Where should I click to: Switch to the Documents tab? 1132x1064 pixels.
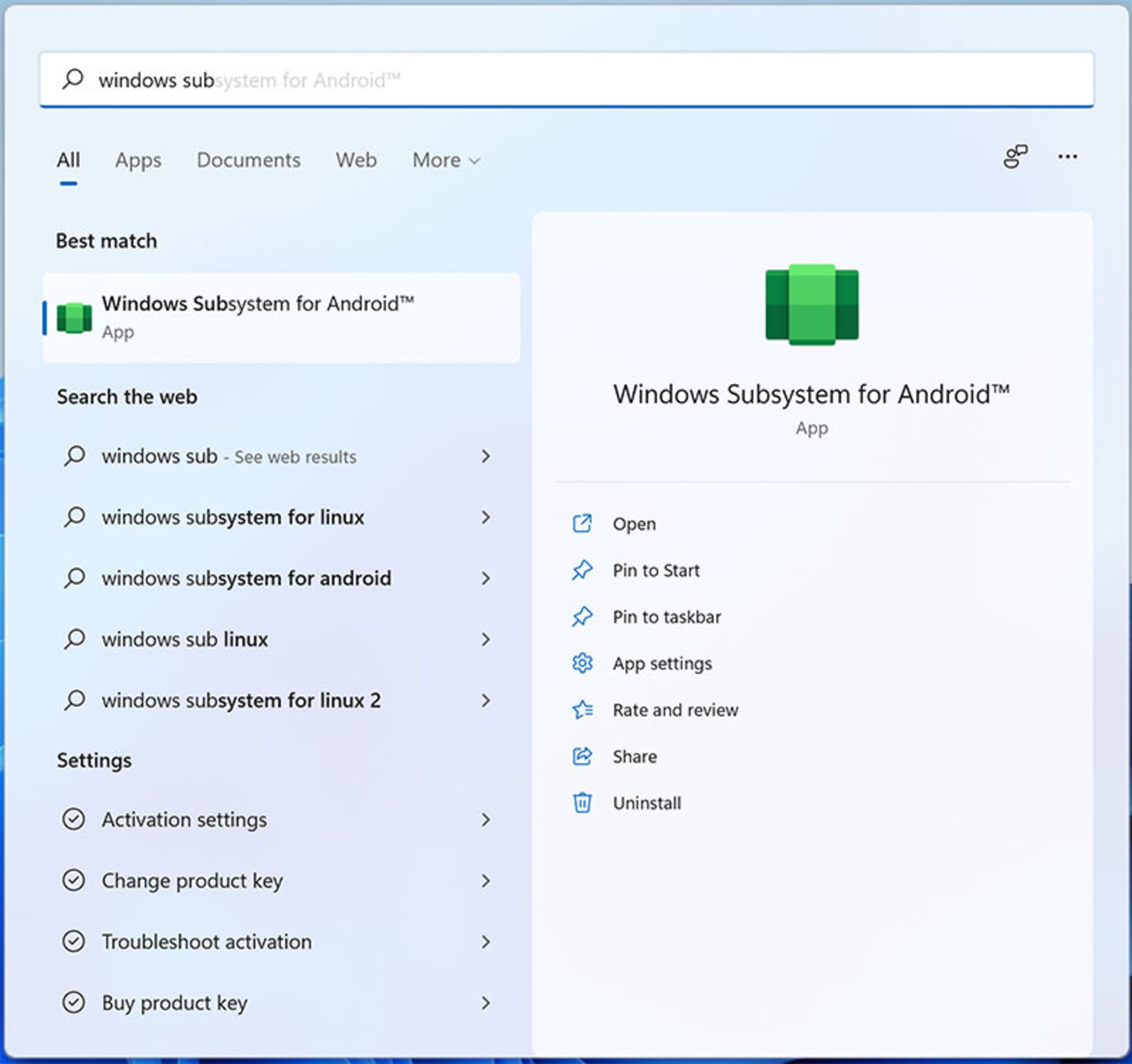[x=248, y=160]
